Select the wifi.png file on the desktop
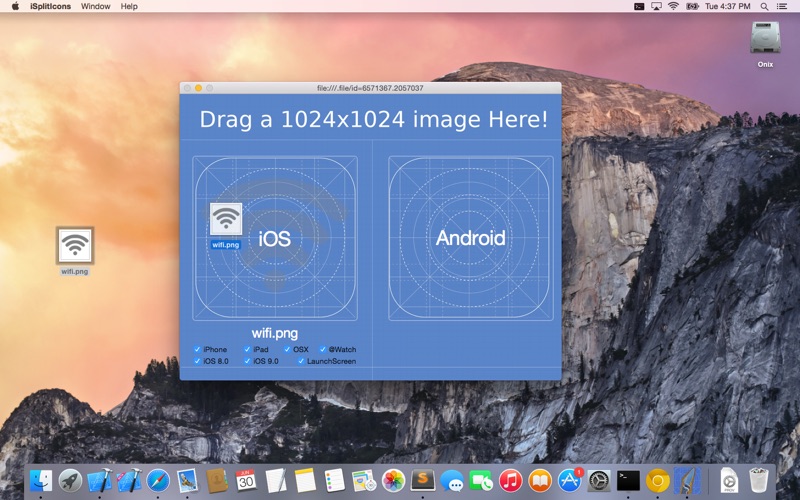This screenshot has height=500, width=800. point(75,251)
